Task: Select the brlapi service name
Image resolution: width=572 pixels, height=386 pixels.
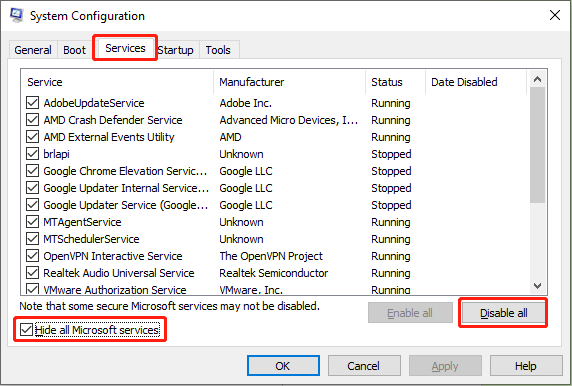Action: 56,154
